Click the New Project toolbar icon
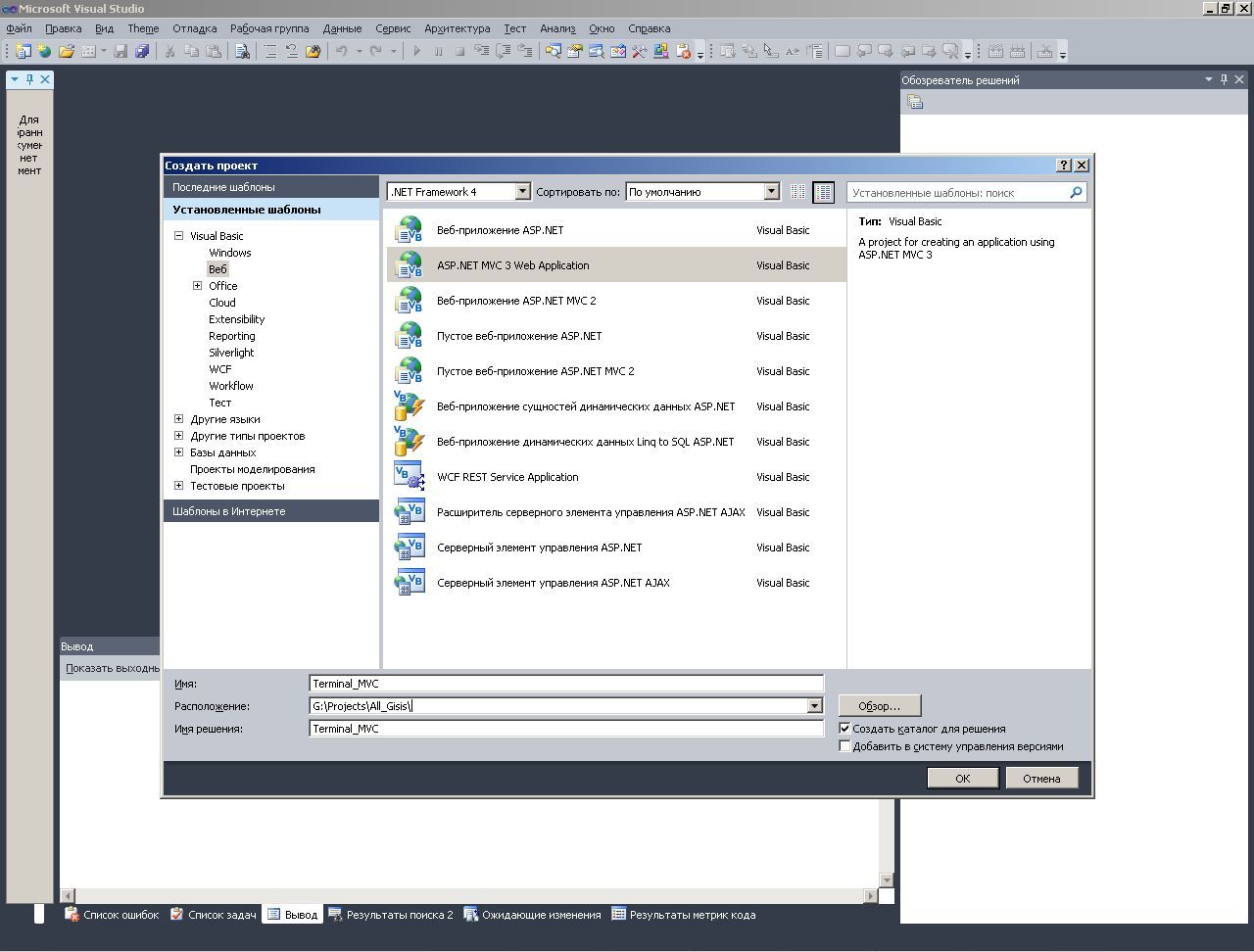 pyautogui.click(x=23, y=51)
